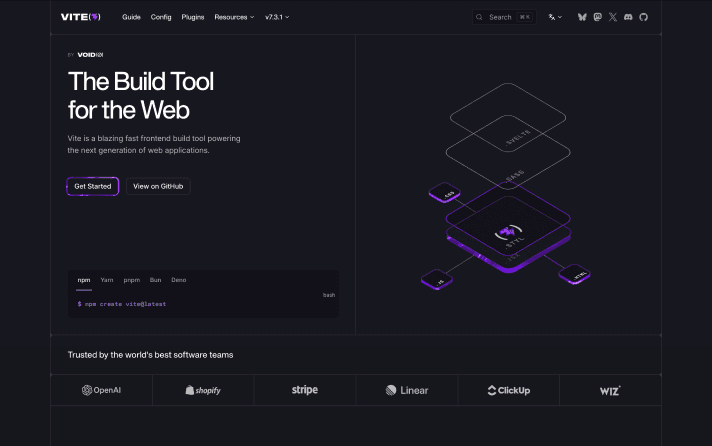
Task: Click the .JS tile in the illustration
Action: coord(437,280)
